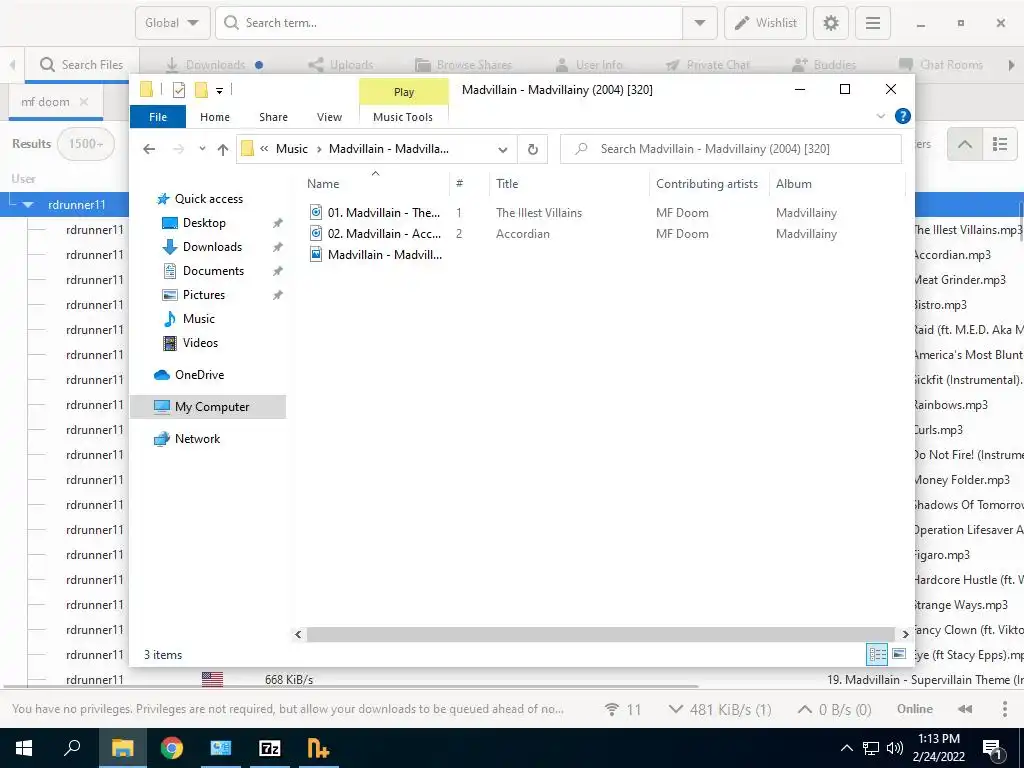Refresh the Madvillain folder view

[533, 149]
